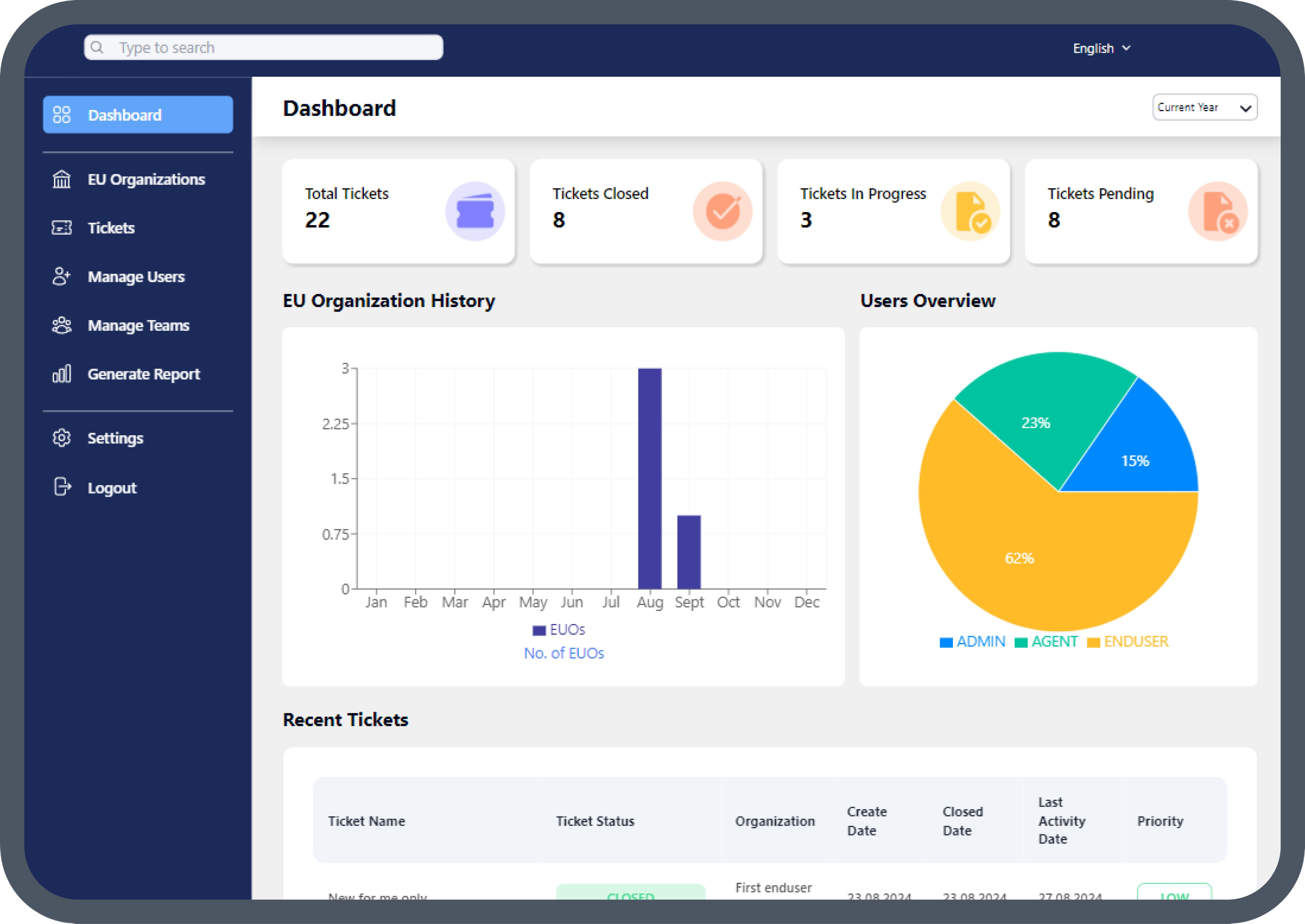Image resolution: width=1305 pixels, height=924 pixels.
Task: Click the No. of EUOs axis label
Action: pos(564,653)
